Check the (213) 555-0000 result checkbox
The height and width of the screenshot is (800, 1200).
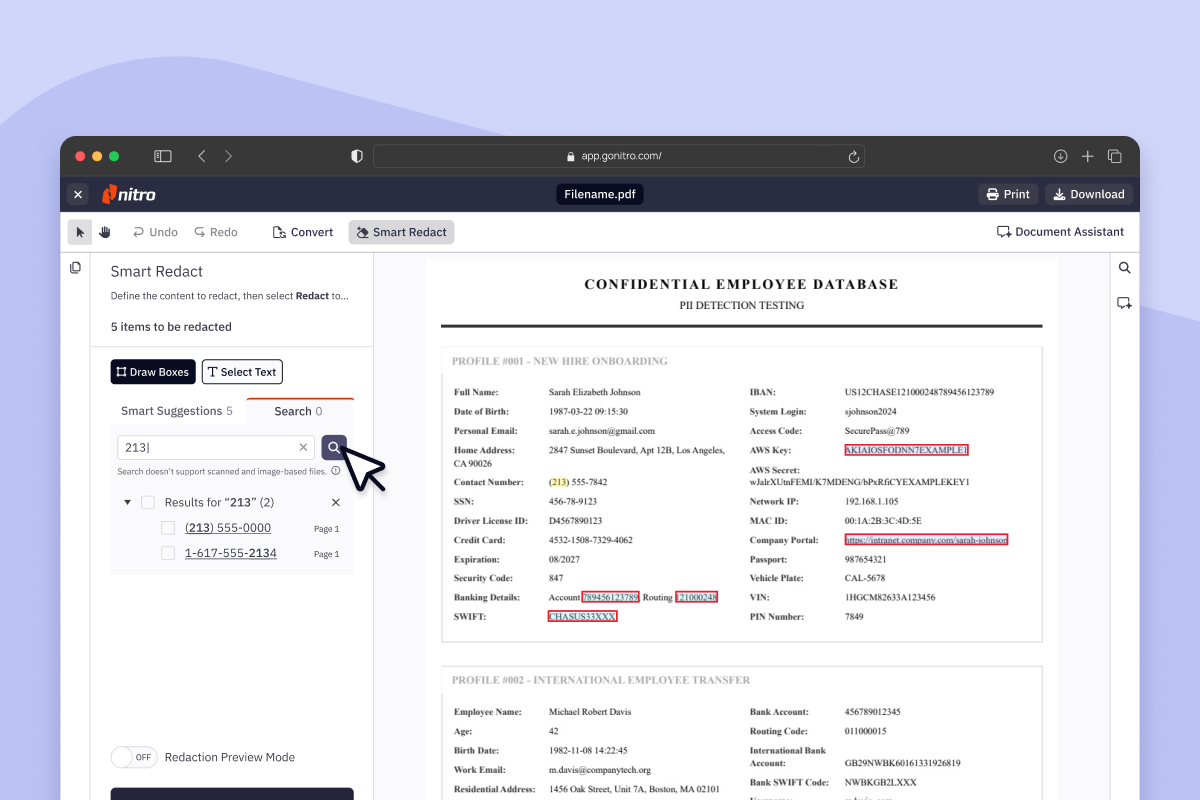(x=168, y=528)
